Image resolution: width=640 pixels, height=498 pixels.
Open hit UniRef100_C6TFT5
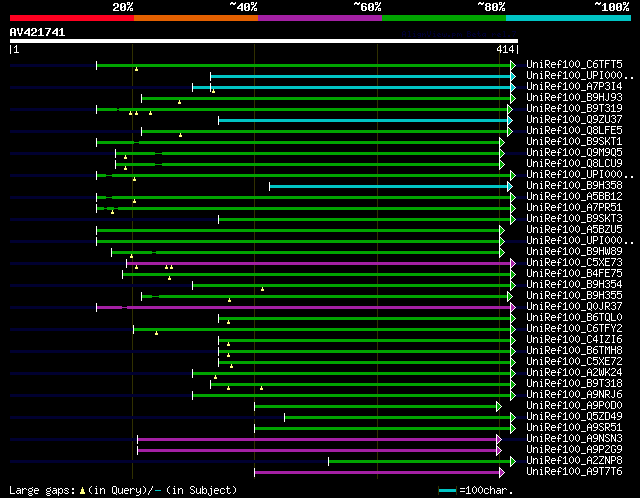tap(574, 64)
